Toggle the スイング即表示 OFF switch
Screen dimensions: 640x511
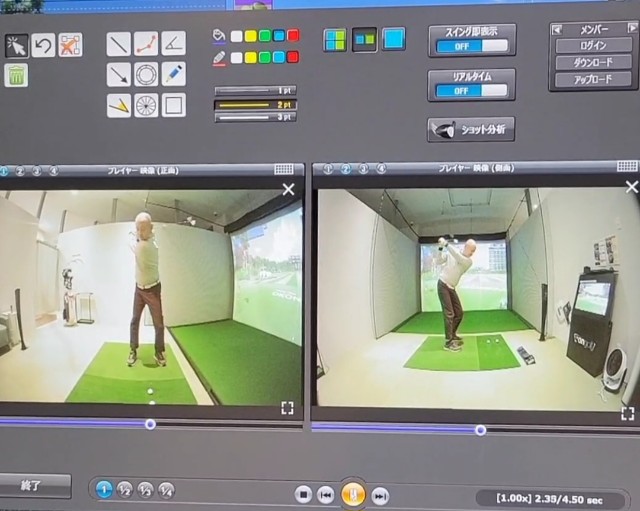click(472, 46)
